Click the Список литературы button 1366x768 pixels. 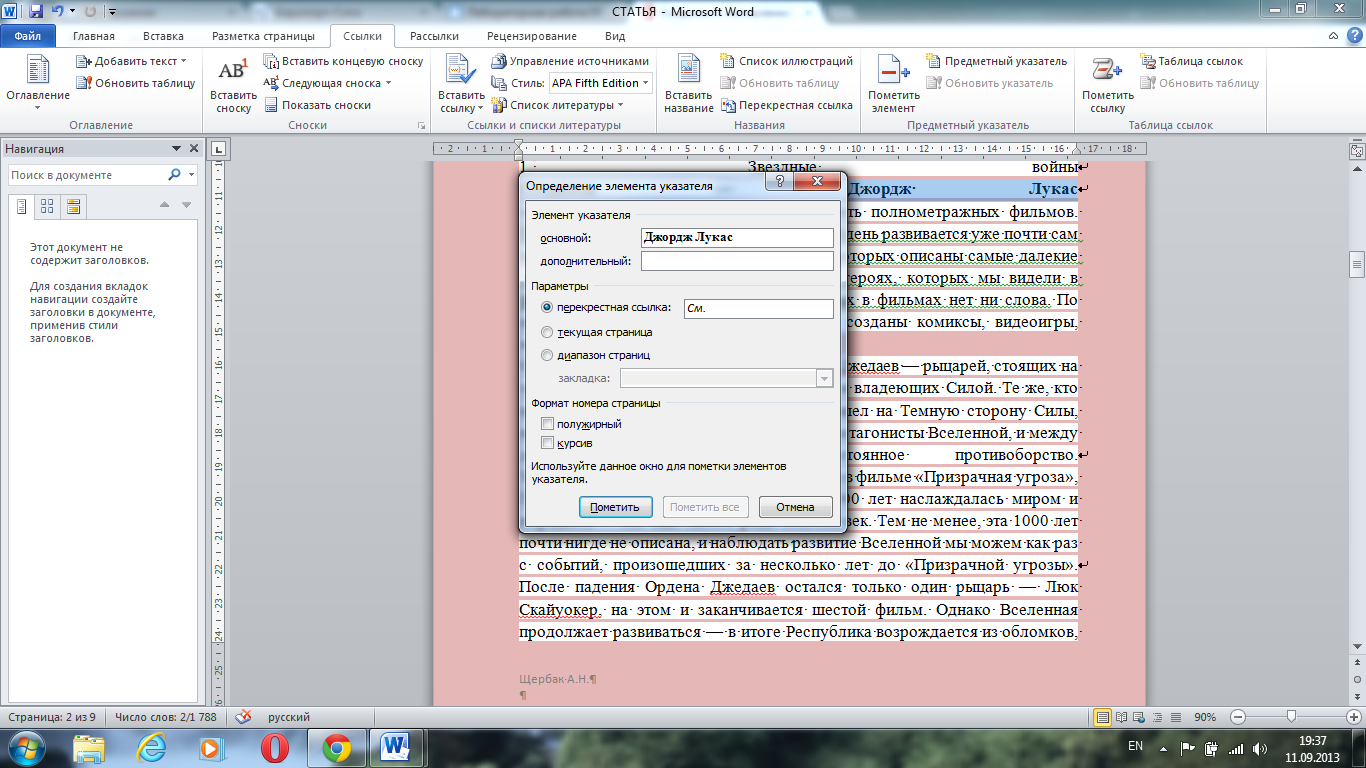558,105
